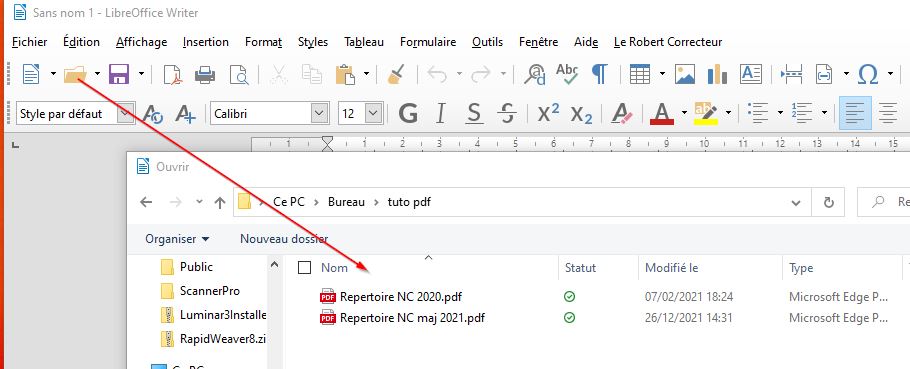Click the Print icon
The height and width of the screenshot is (369, 910).
[205, 74]
